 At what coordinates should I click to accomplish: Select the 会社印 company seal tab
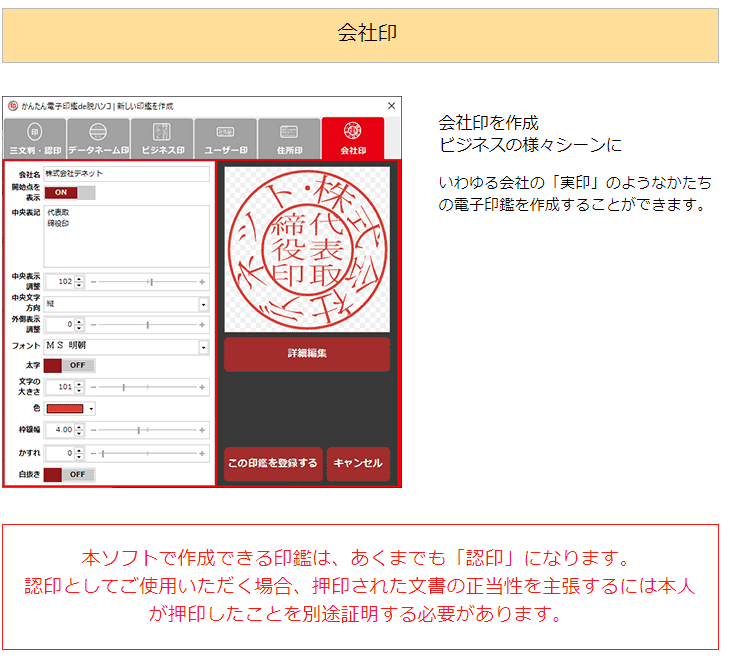pyautogui.click(x=353, y=138)
